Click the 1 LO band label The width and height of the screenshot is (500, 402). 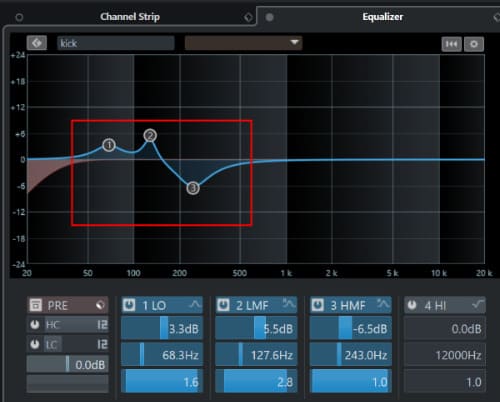click(154, 306)
